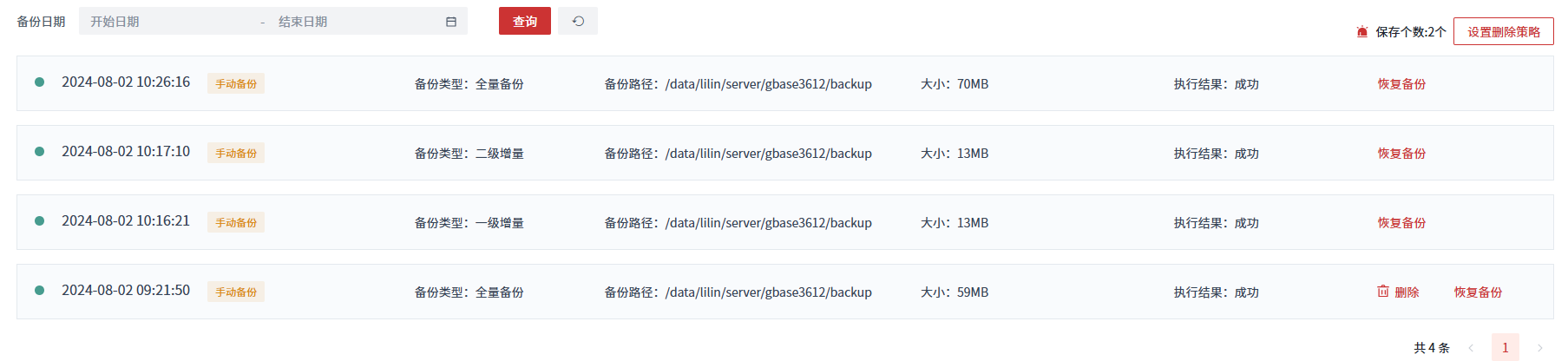
Task: Click green status dot of 10:17:10 backup
Action: point(39,152)
